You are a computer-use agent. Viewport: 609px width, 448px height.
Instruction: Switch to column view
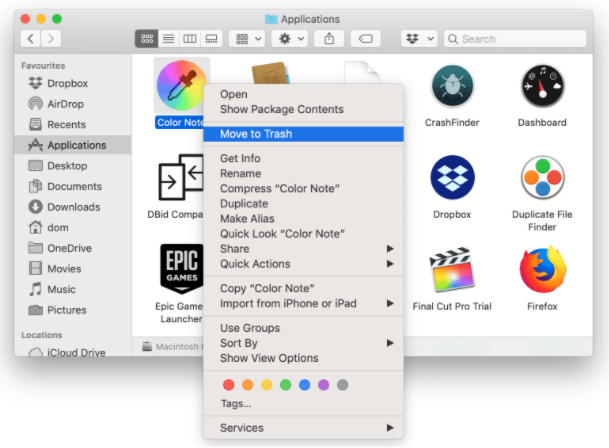point(190,38)
